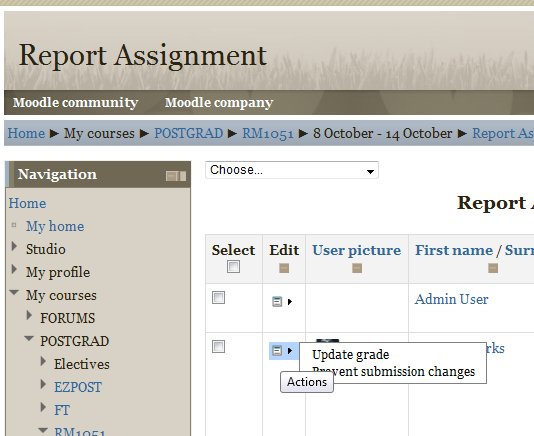Open the Admin User row edit icon
The height and width of the screenshot is (436, 534).
coord(277,301)
